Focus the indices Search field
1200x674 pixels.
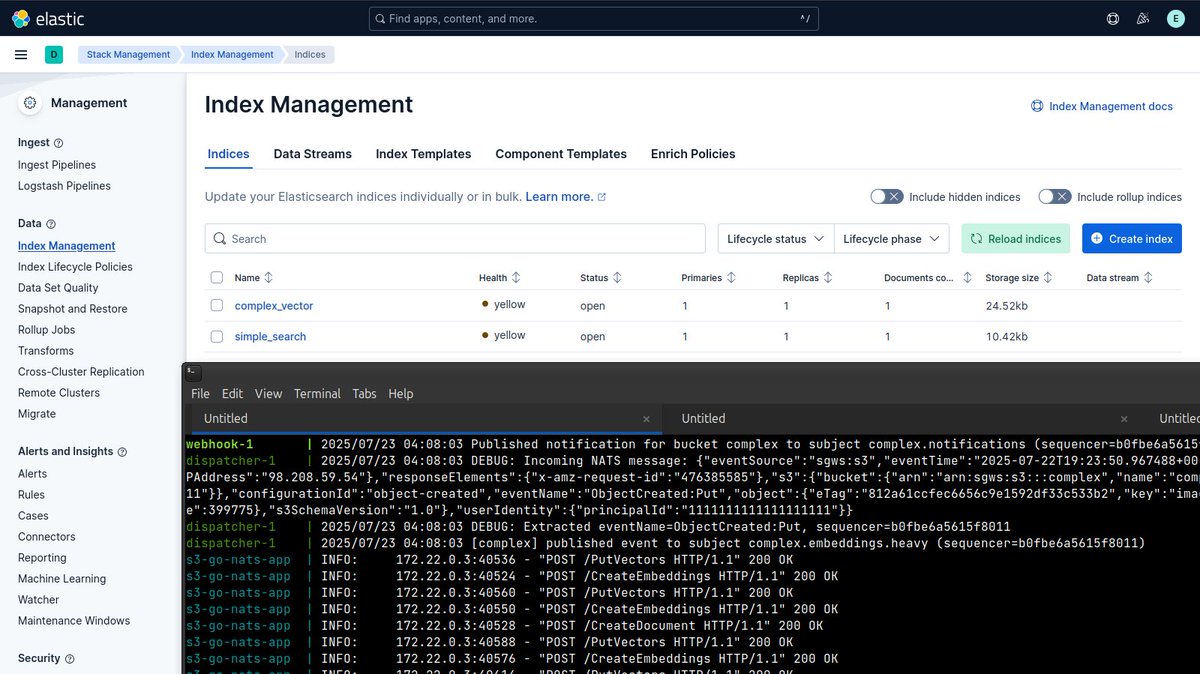coord(455,239)
